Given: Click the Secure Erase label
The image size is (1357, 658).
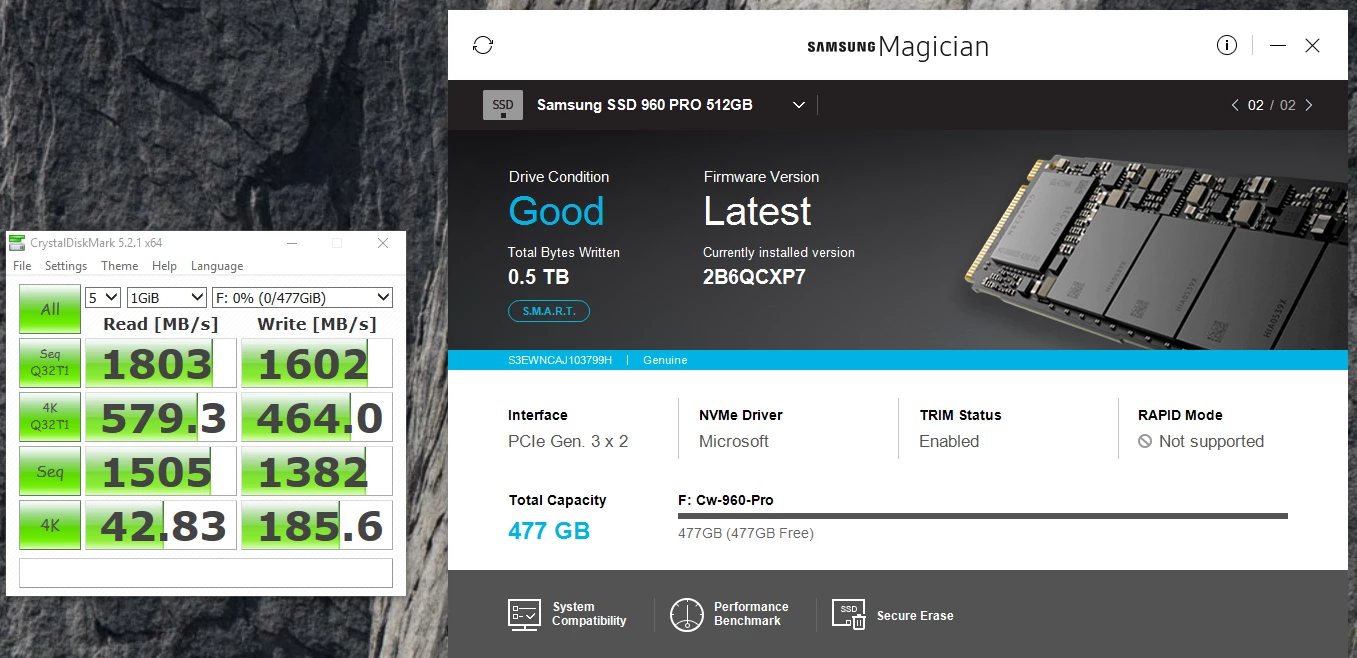Looking at the screenshot, I should coord(915,616).
